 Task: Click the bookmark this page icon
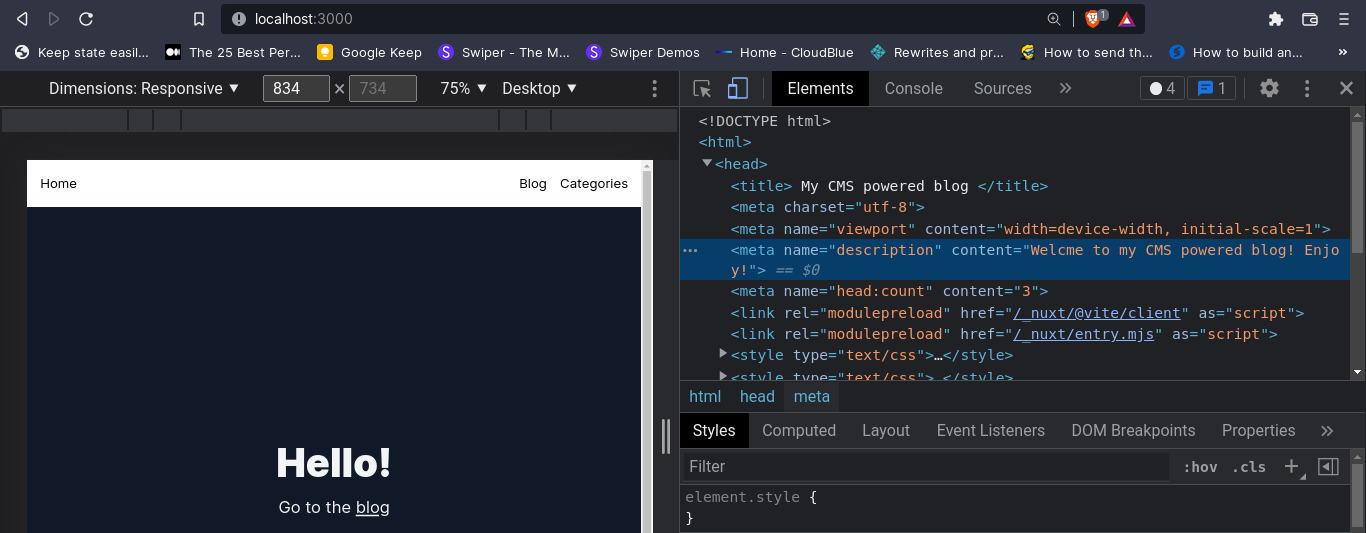point(199,19)
